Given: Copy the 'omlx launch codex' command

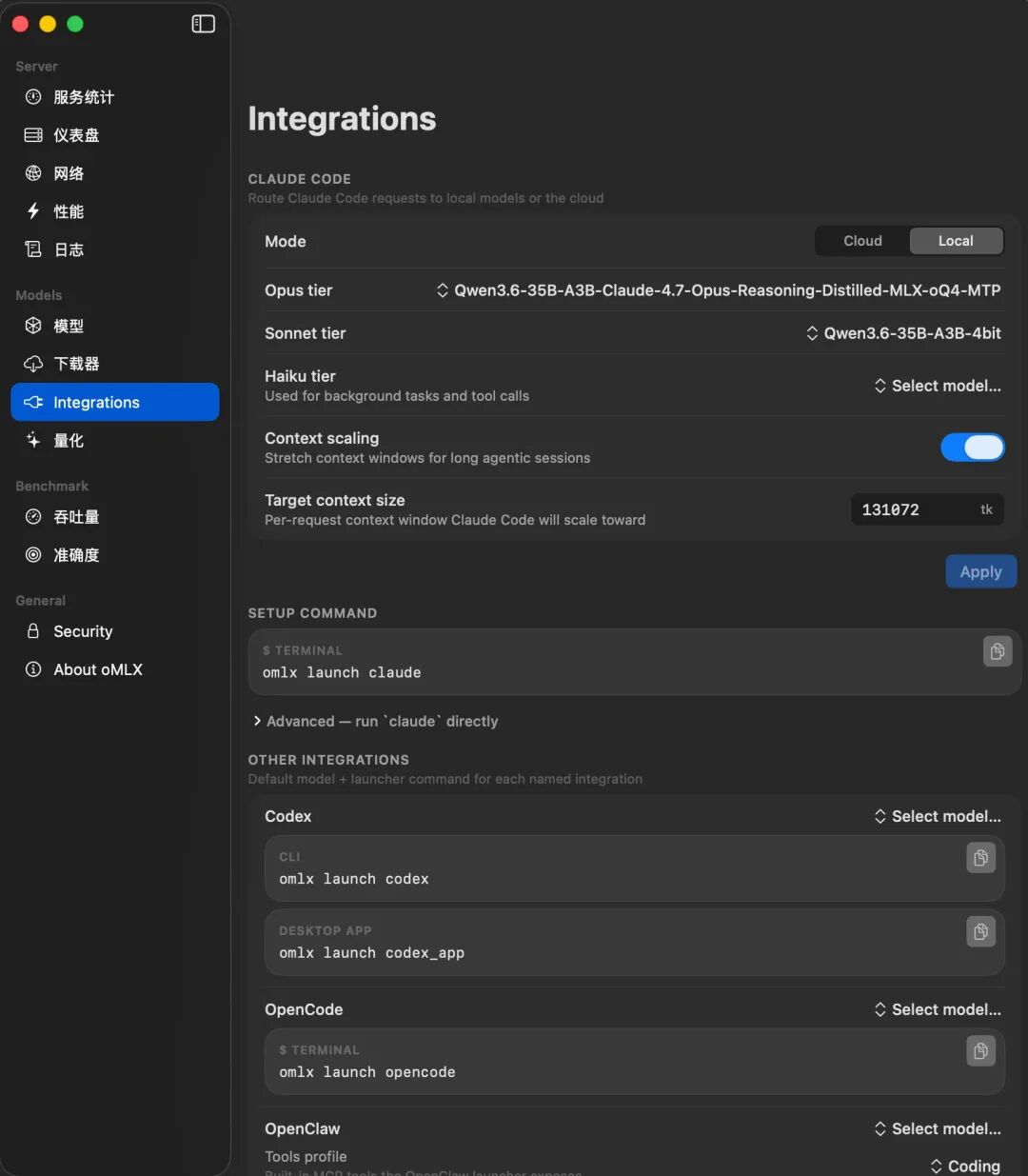Looking at the screenshot, I should (x=980, y=858).
